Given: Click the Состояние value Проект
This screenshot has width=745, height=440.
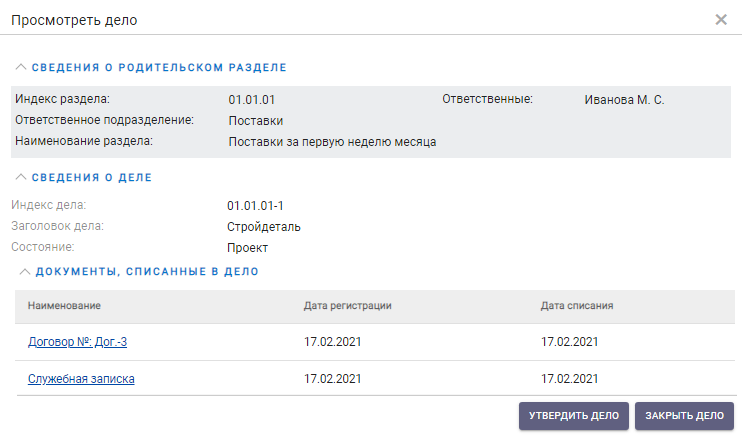Looking at the screenshot, I should pyautogui.click(x=247, y=248).
